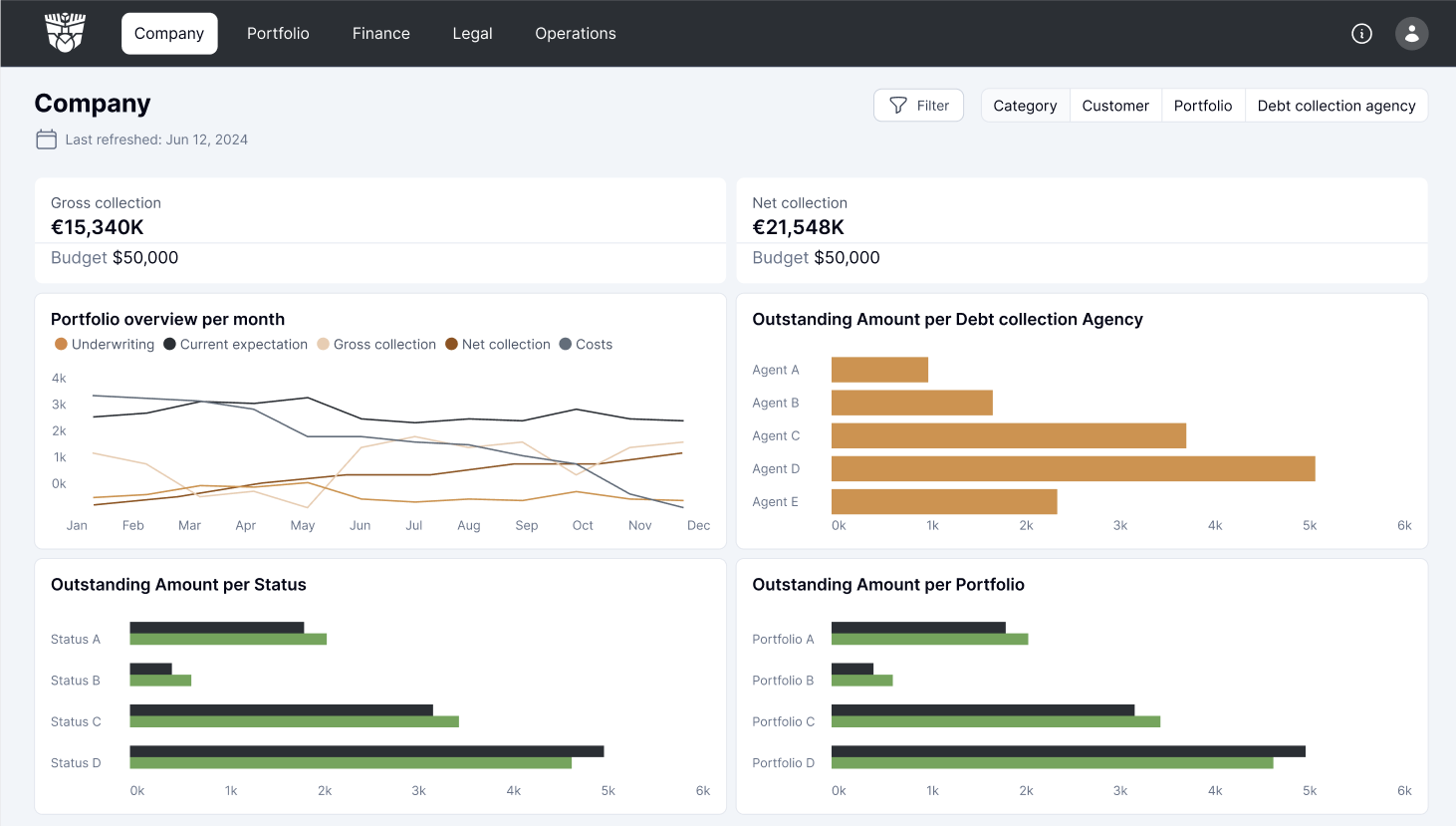Click the Agent E bar
Image resolution: width=1456 pixels, height=826 pixels.
pyautogui.click(x=944, y=501)
